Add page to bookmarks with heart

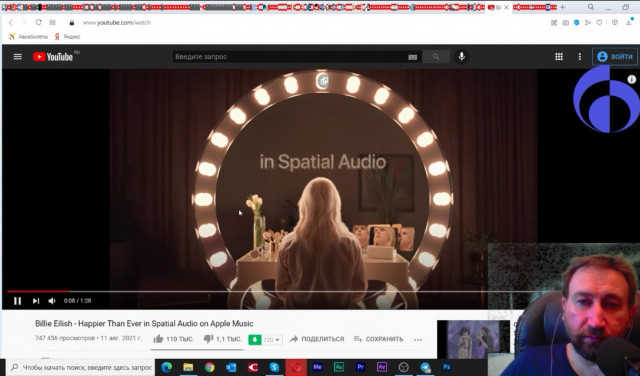tap(599, 23)
